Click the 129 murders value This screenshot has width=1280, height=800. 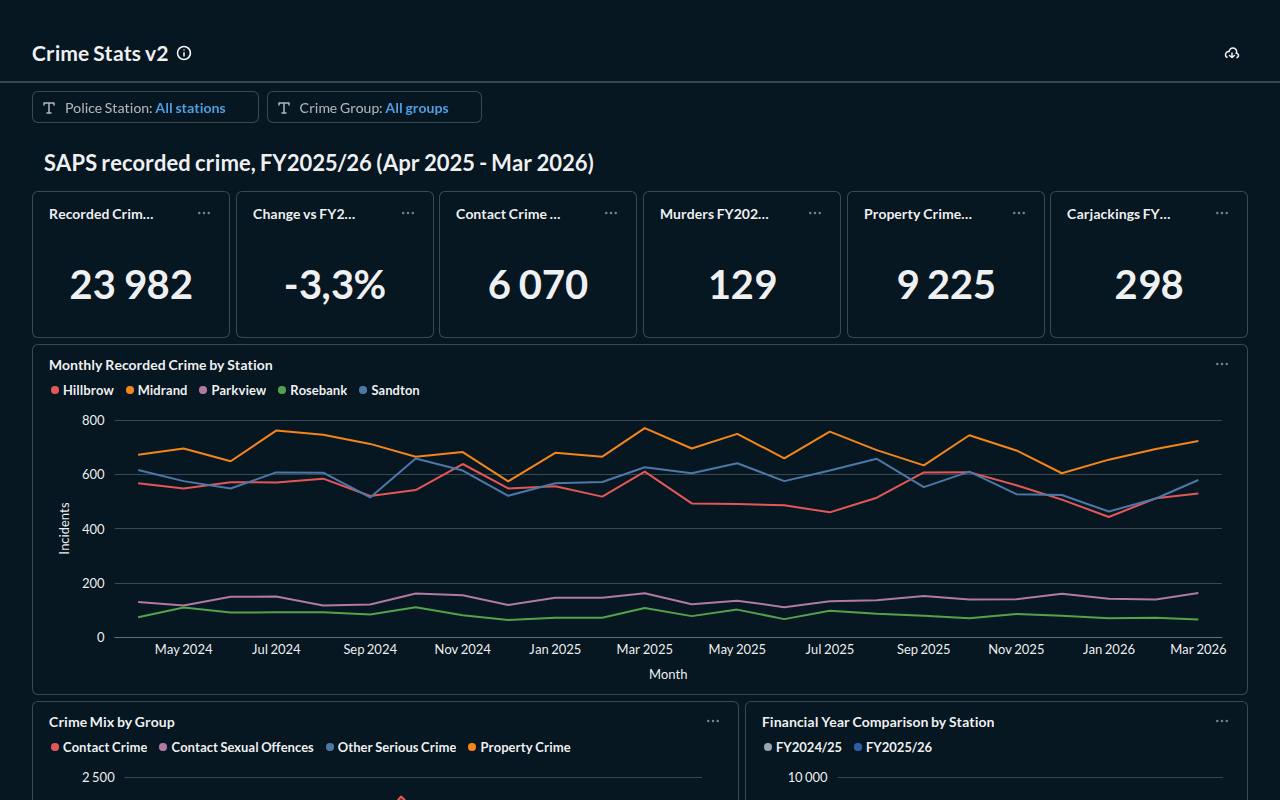742,285
